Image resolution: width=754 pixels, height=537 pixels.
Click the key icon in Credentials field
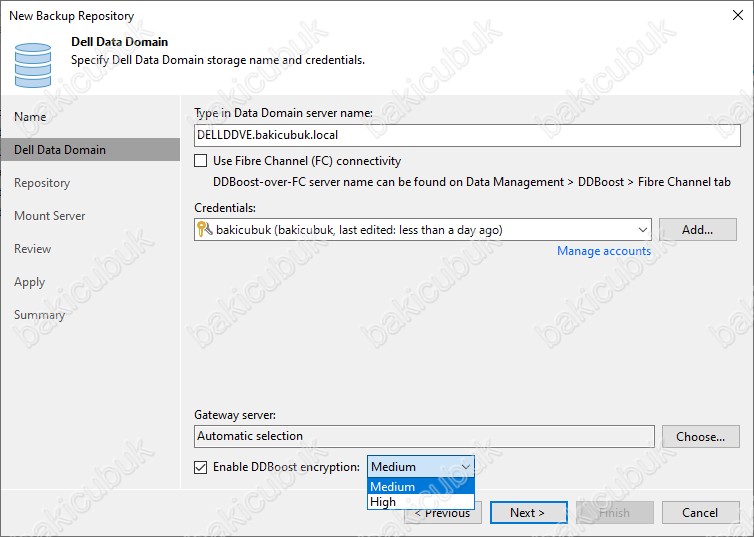point(204,229)
